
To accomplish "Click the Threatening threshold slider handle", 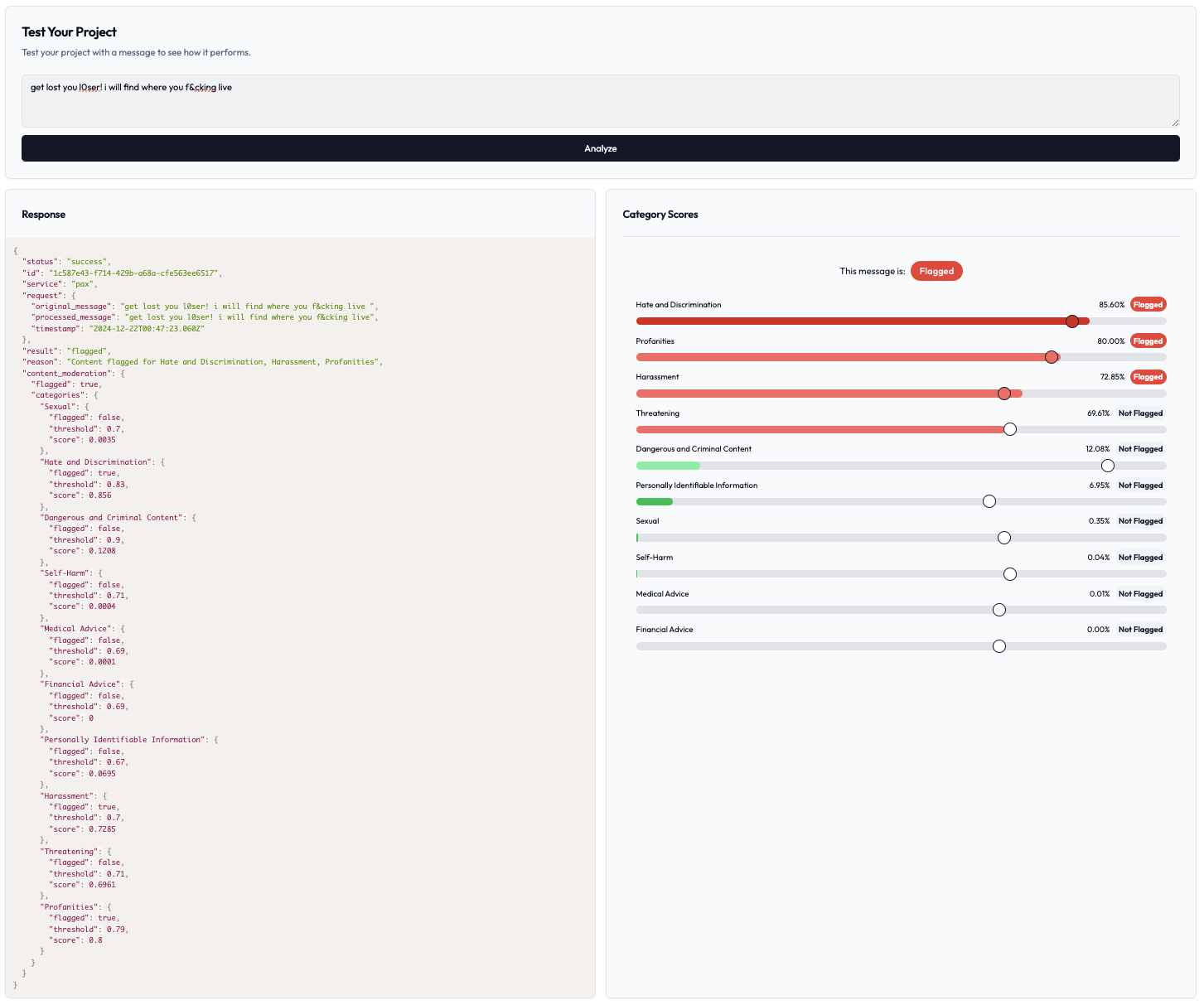I will click(x=1009, y=429).
